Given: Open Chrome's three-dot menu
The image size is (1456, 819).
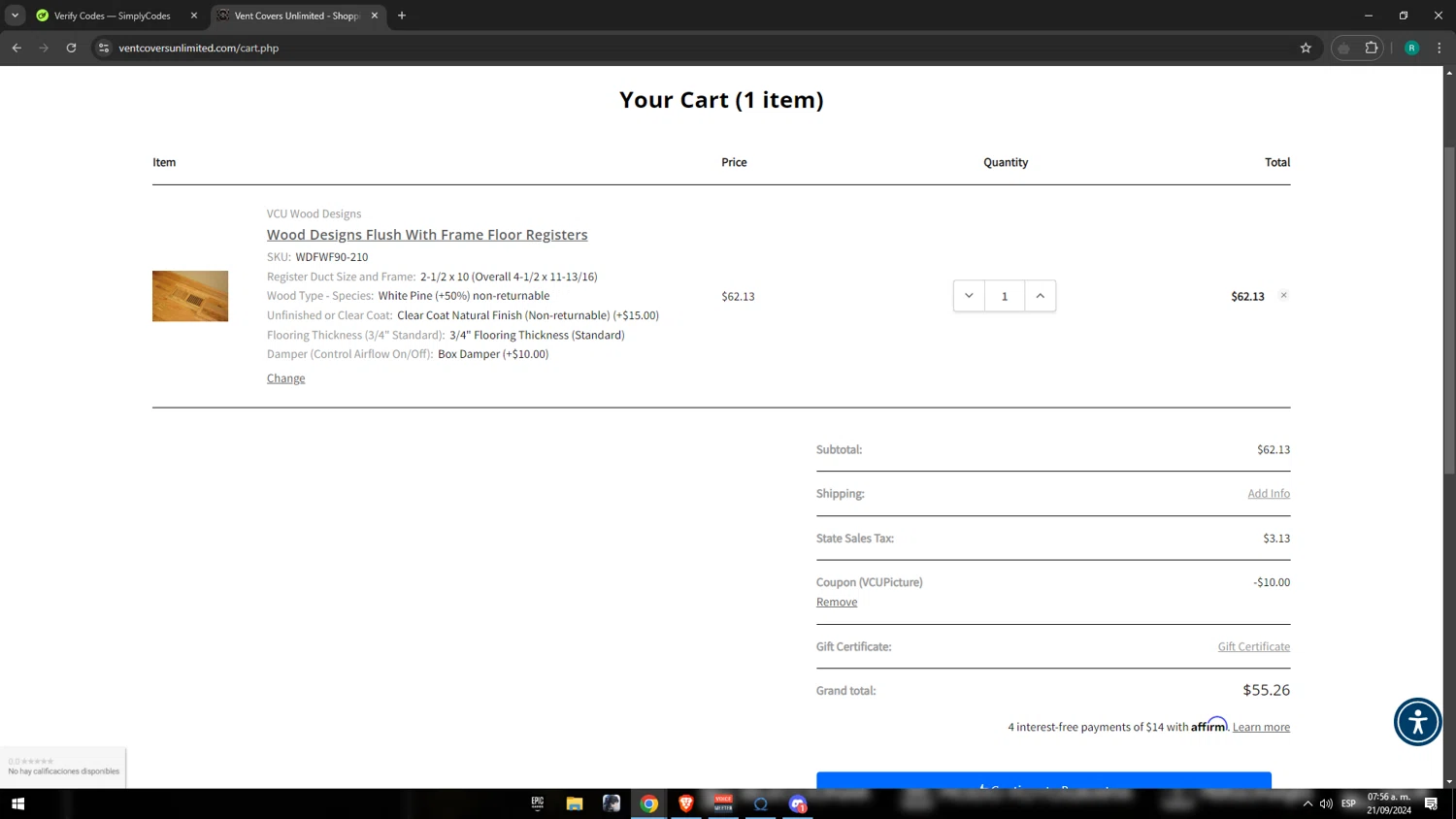Looking at the screenshot, I should pyautogui.click(x=1439, y=48).
